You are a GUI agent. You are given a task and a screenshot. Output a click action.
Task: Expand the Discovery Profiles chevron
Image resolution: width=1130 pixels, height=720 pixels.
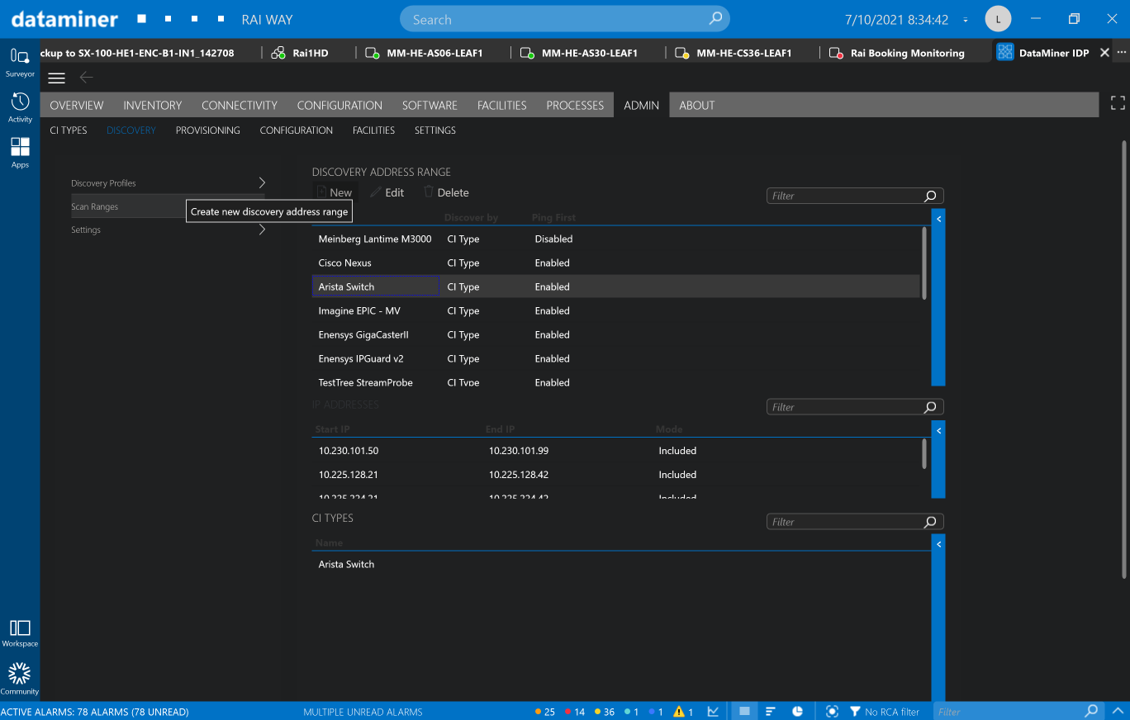262,183
